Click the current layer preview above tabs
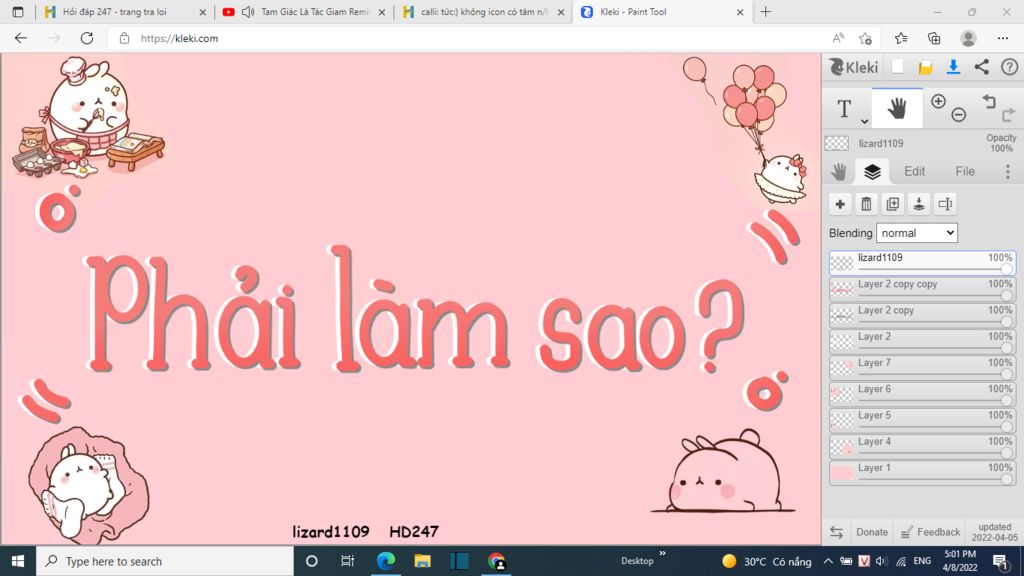The height and width of the screenshot is (576, 1024). (x=837, y=143)
